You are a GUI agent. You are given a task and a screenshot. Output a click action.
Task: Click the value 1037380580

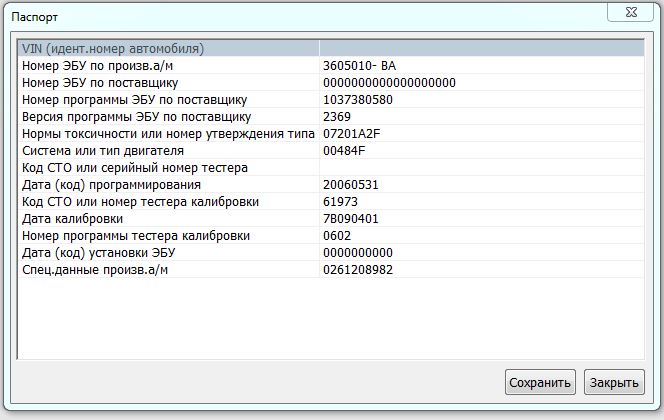pos(358,100)
